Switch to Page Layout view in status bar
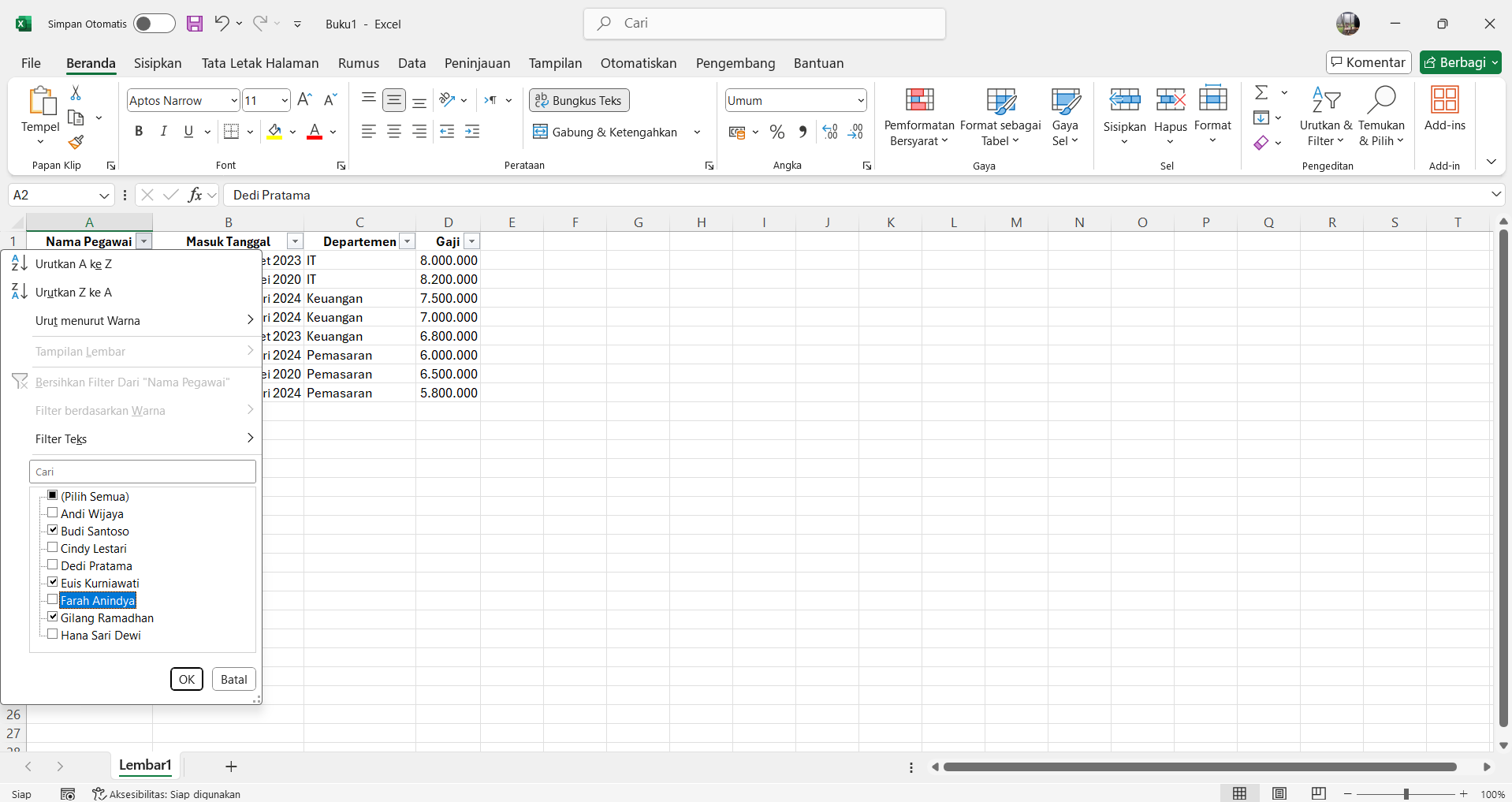This screenshot has height=802, width=1512. tap(1279, 793)
